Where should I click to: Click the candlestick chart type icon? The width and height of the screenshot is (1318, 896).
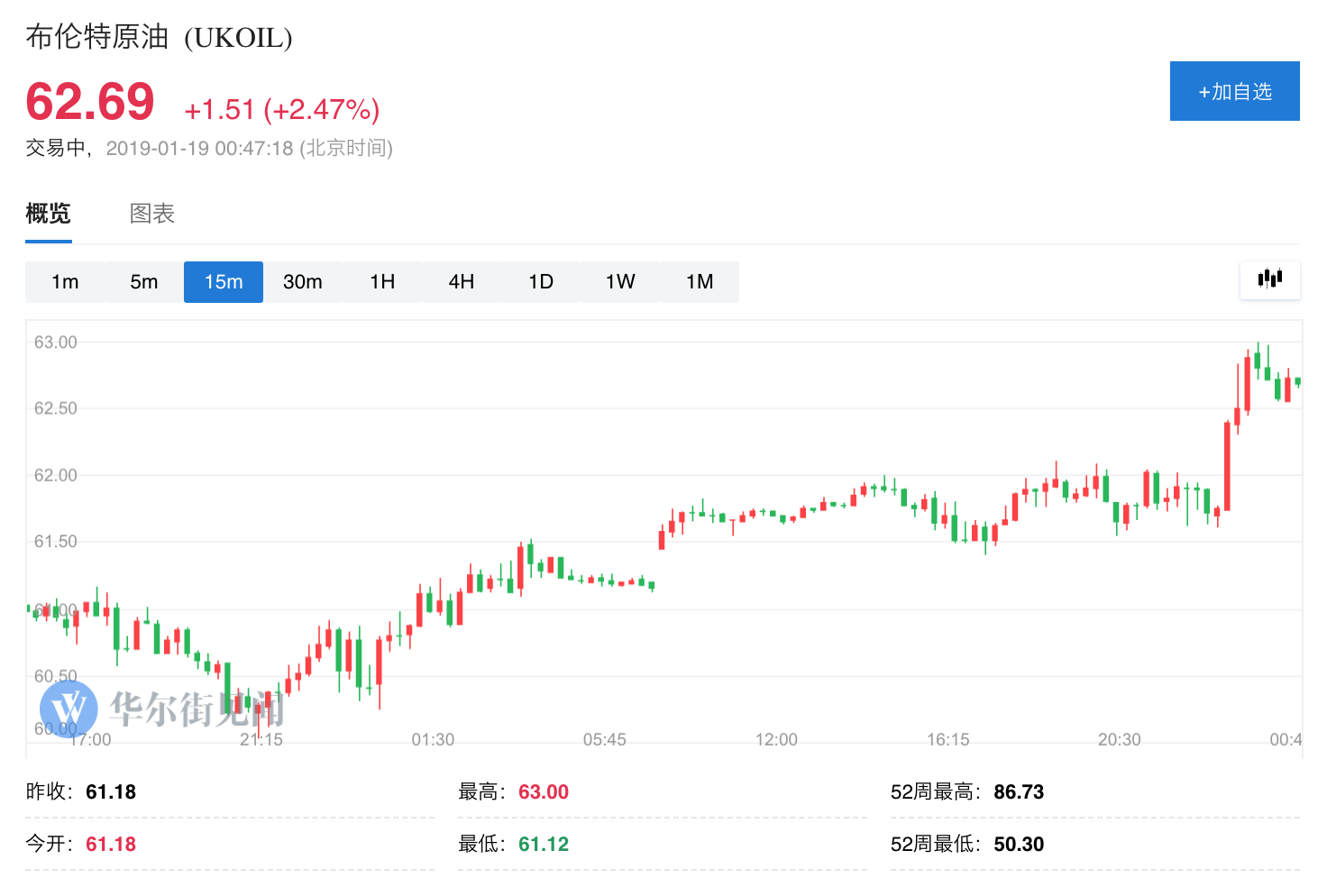click(1269, 279)
